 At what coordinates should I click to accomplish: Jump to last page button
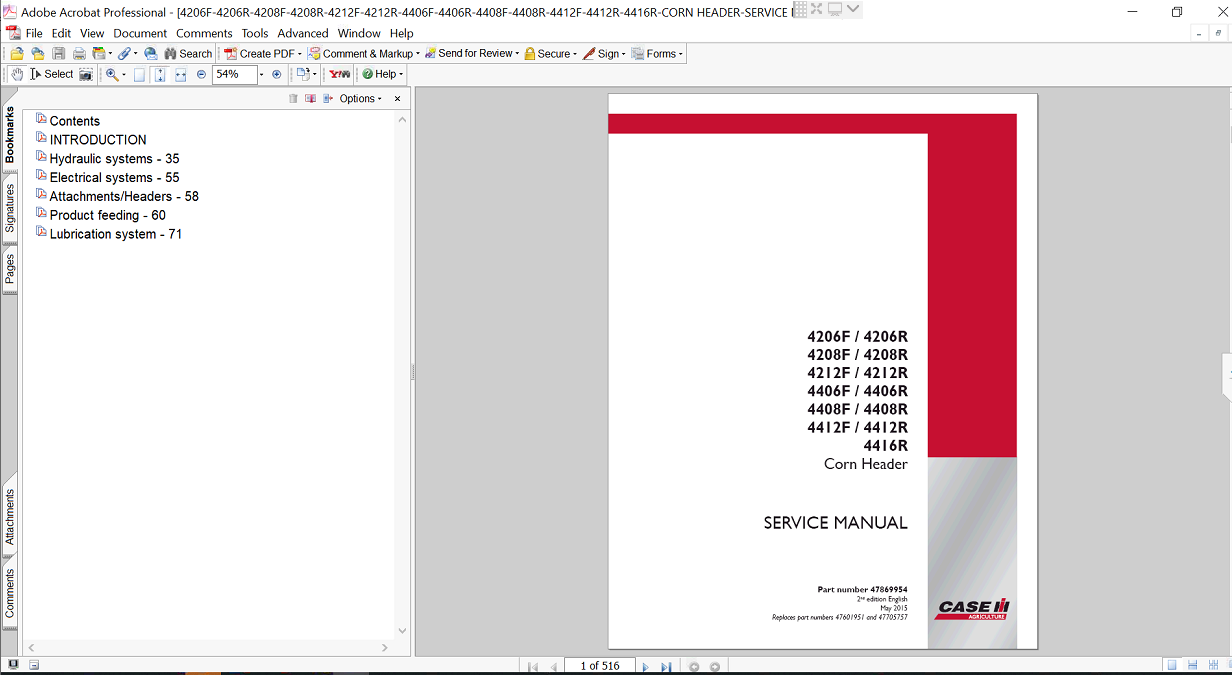tap(666, 667)
